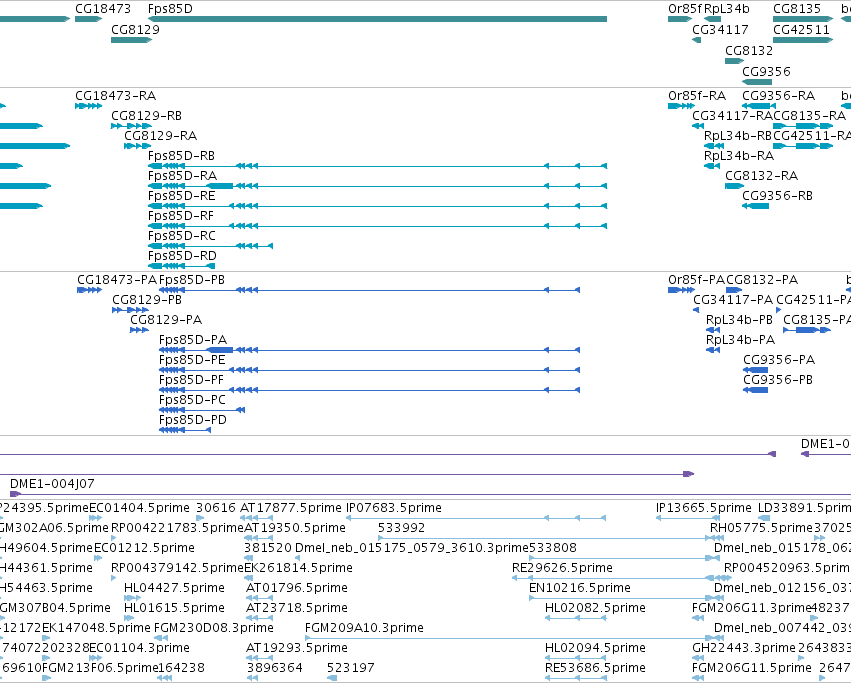Open the CG8129-RA transcript label
Screen dimensions: 851x683
[161, 136]
